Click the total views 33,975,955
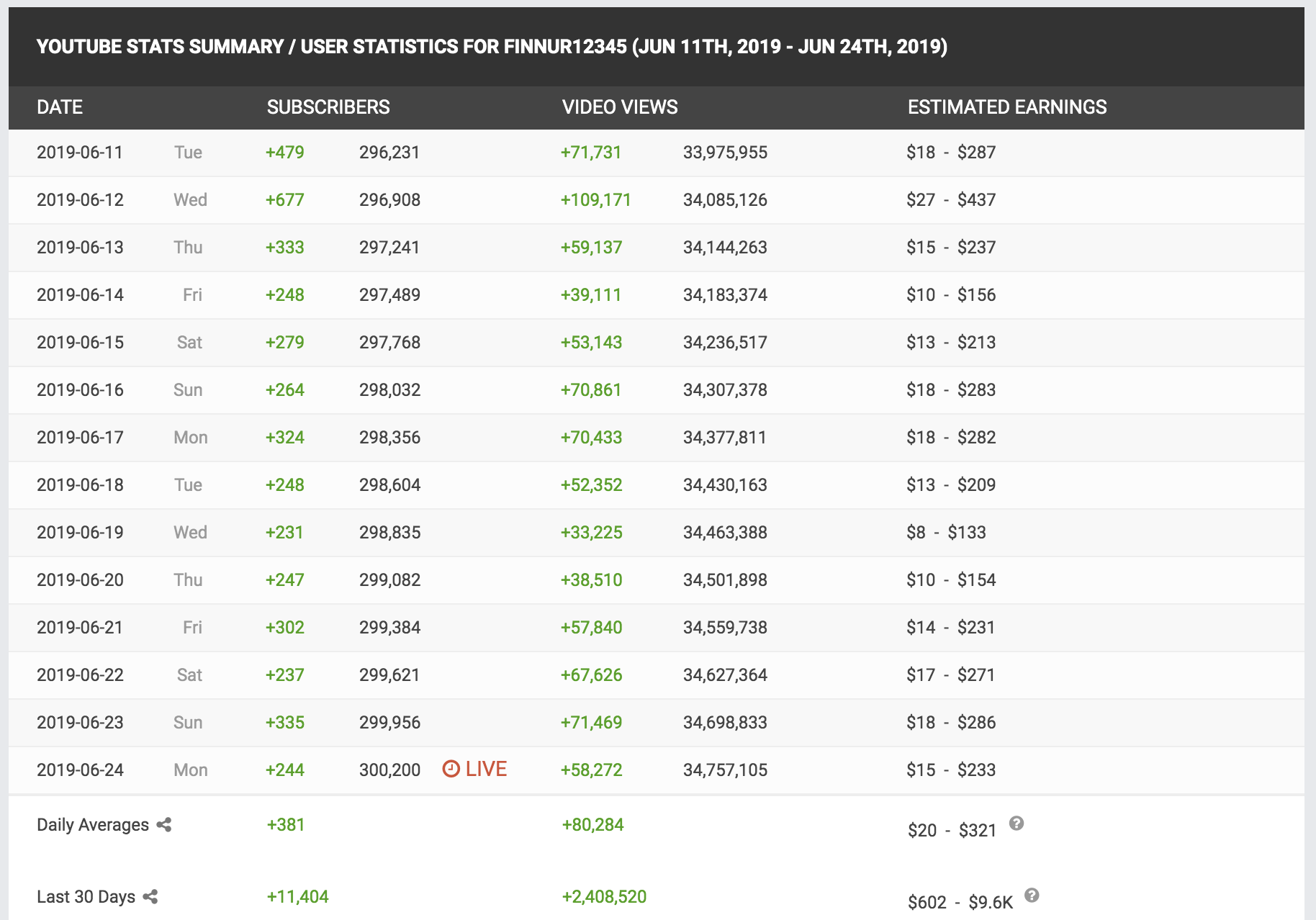1316x920 pixels. tap(725, 153)
